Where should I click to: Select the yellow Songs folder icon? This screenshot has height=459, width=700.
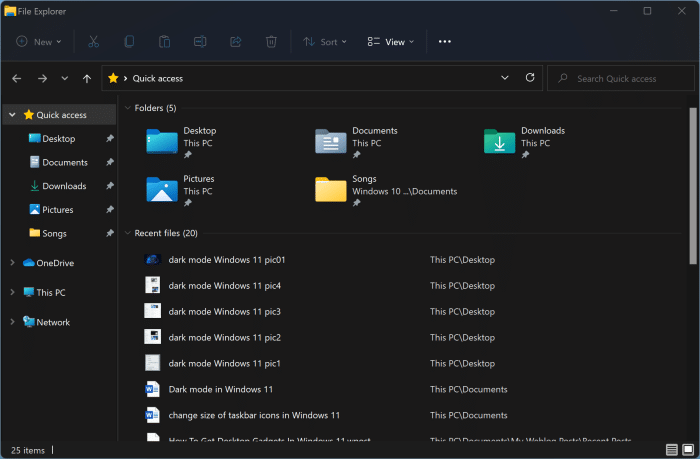(x=330, y=189)
